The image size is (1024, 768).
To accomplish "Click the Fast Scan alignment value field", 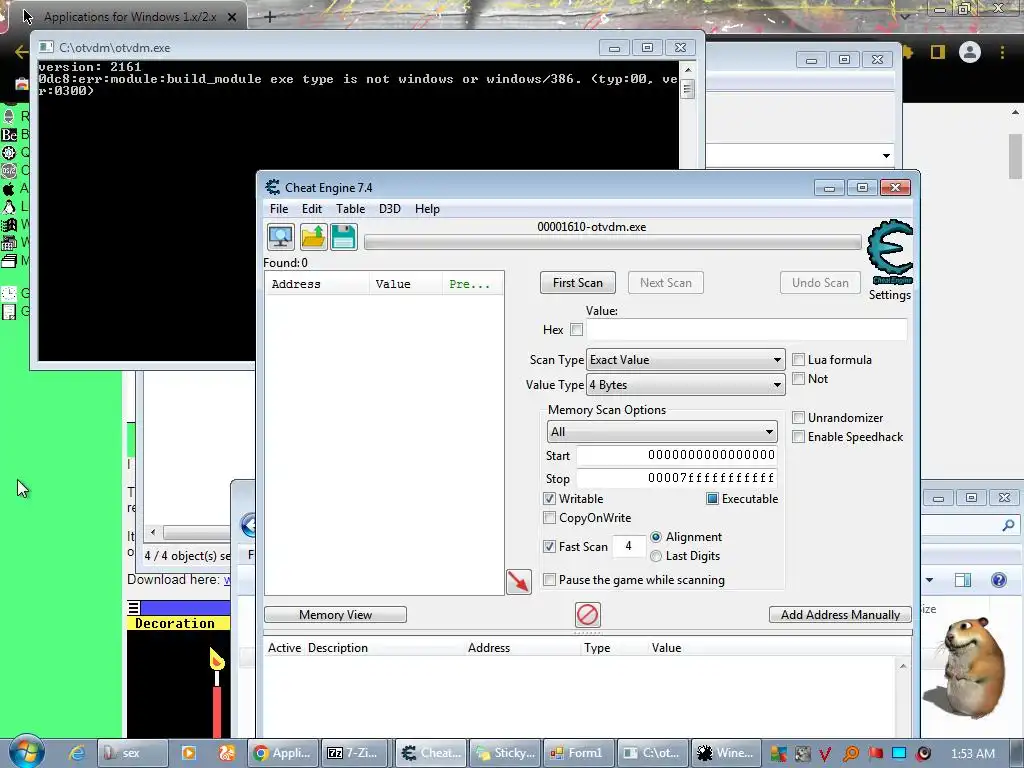I will 628,546.
